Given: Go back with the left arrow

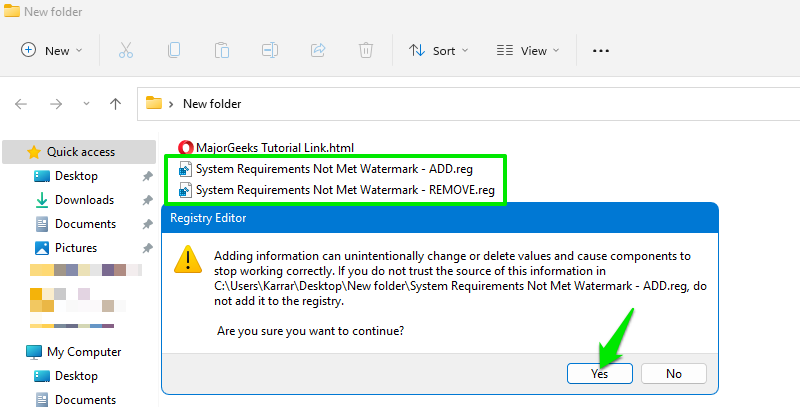Looking at the screenshot, I should [x=21, y=104].
